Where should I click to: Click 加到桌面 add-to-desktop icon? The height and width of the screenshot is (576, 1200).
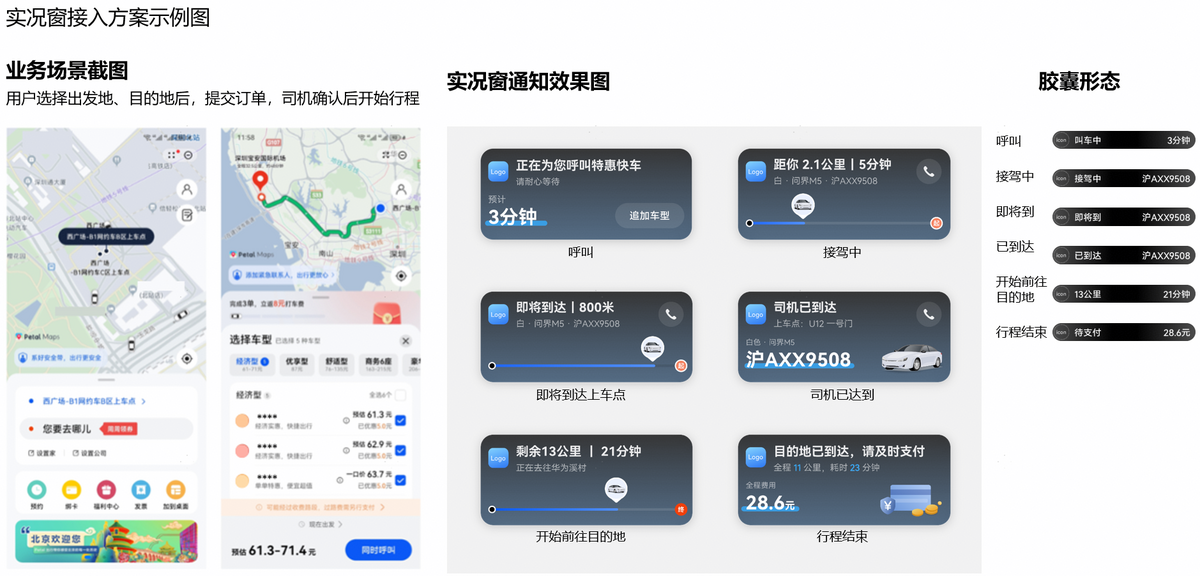pyautogui.click(x=176, y=490)
